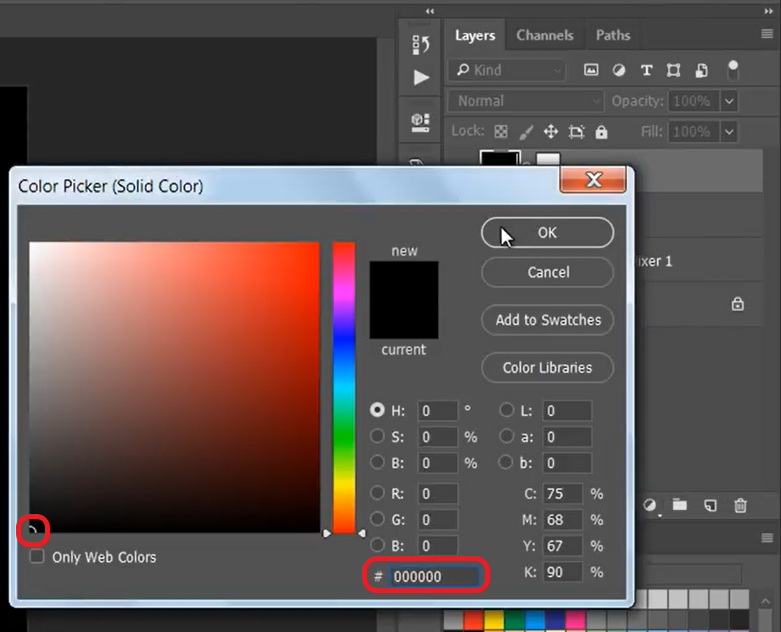Lock image pixels brush icon
The height and width of the screenshot is (632, 781).
(526, 132)
